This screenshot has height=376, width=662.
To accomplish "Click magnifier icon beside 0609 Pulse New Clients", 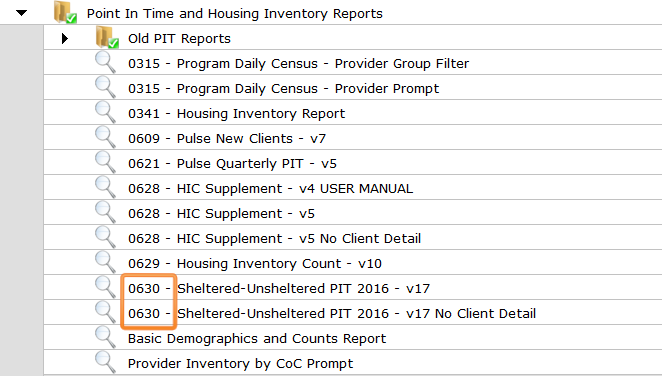I will 105,137.
